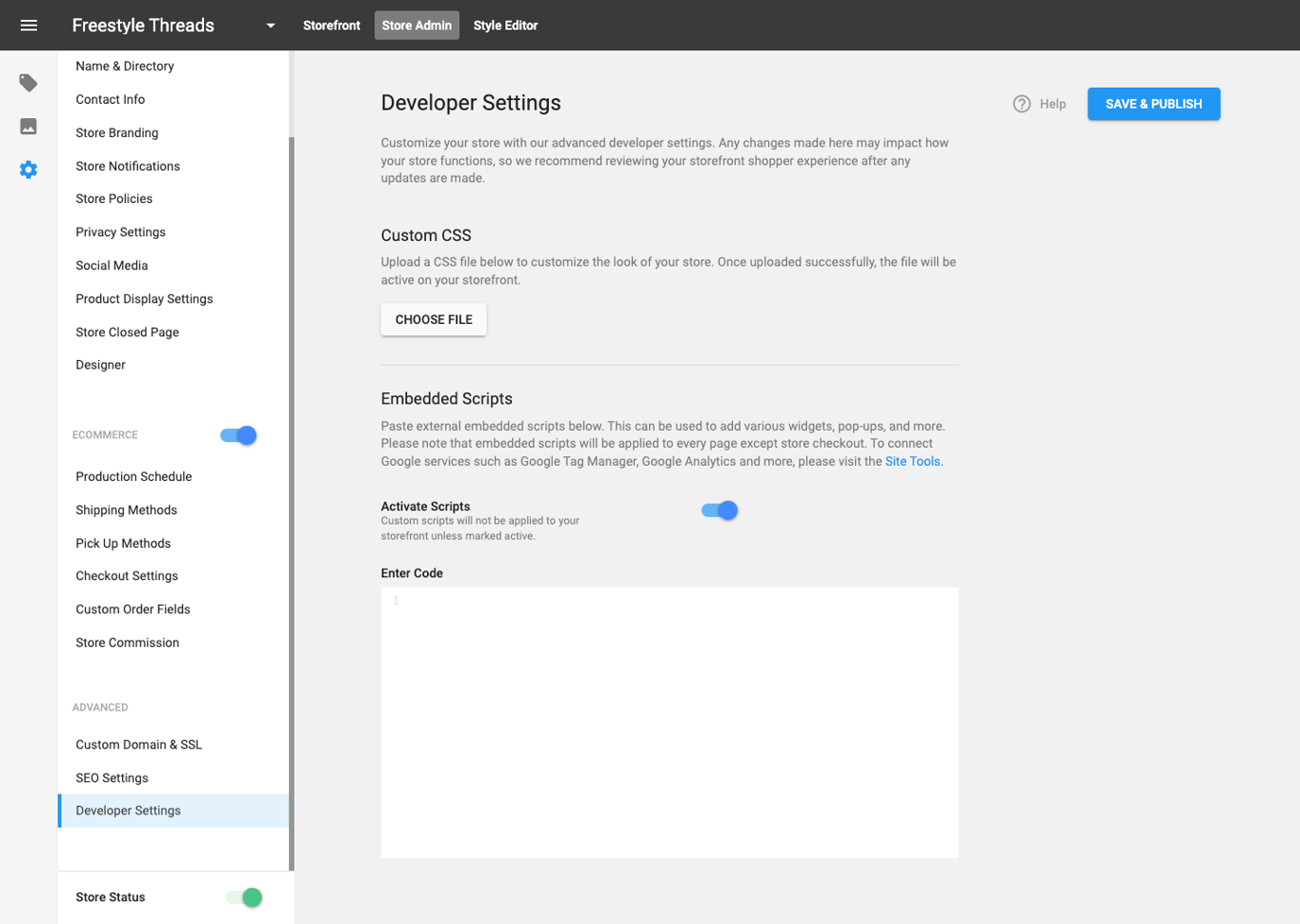Open the Store Branding page
1300x924 pixels.
[x=117, y=133]
